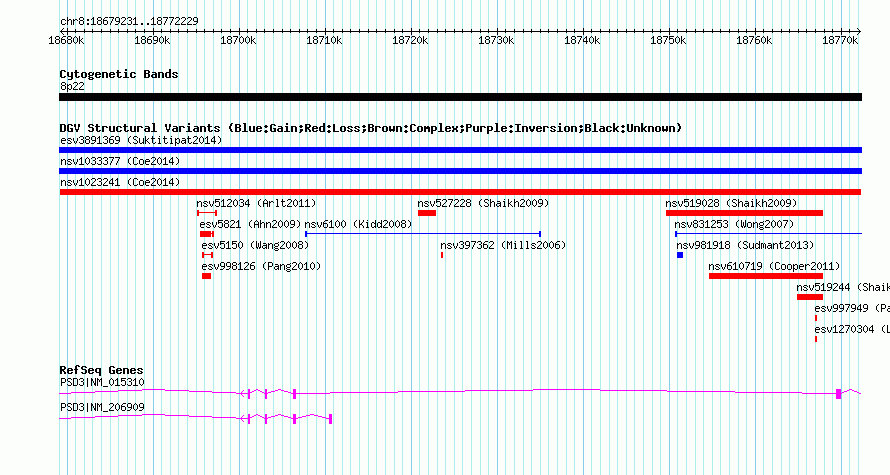Select the 18730k ruler label
The width and height of the screenshot is (890, 475).
pos(496,40)
